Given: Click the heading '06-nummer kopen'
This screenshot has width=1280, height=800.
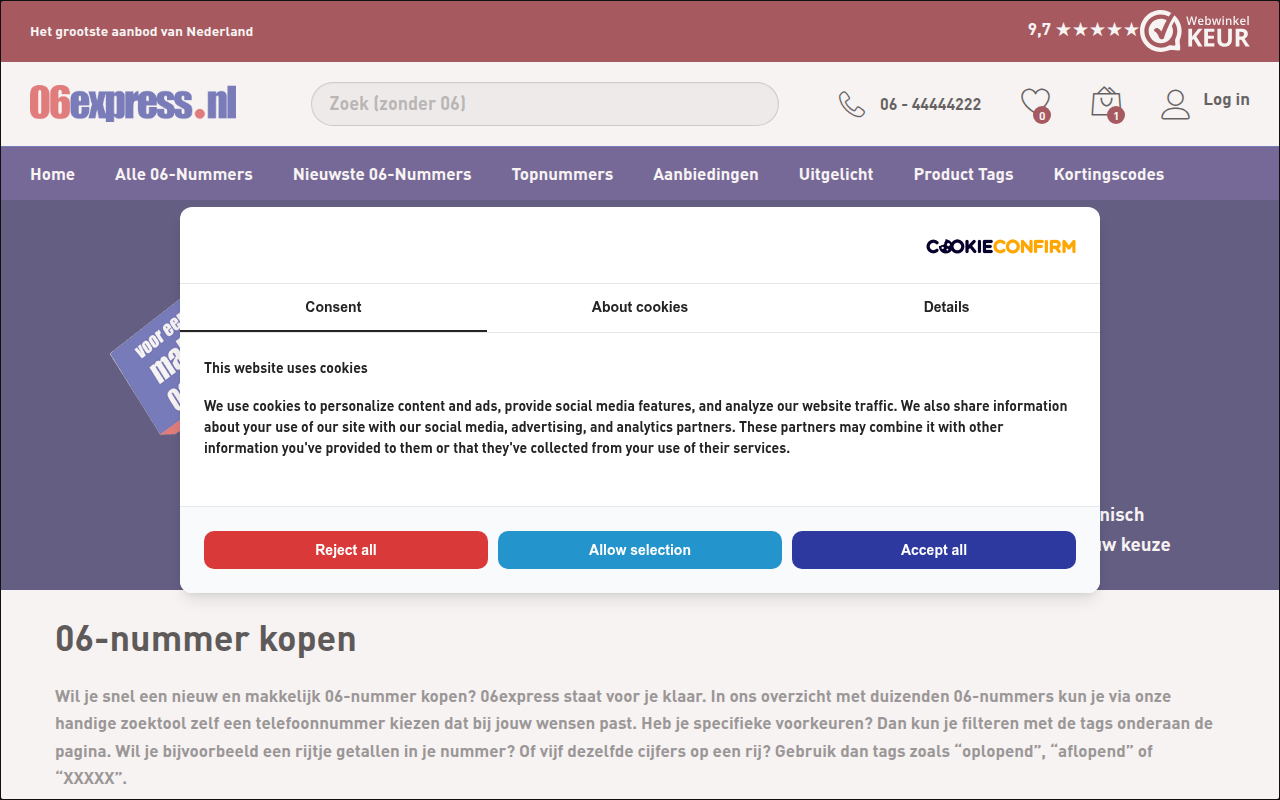Looking at the screenshot, I should point(206,638).
